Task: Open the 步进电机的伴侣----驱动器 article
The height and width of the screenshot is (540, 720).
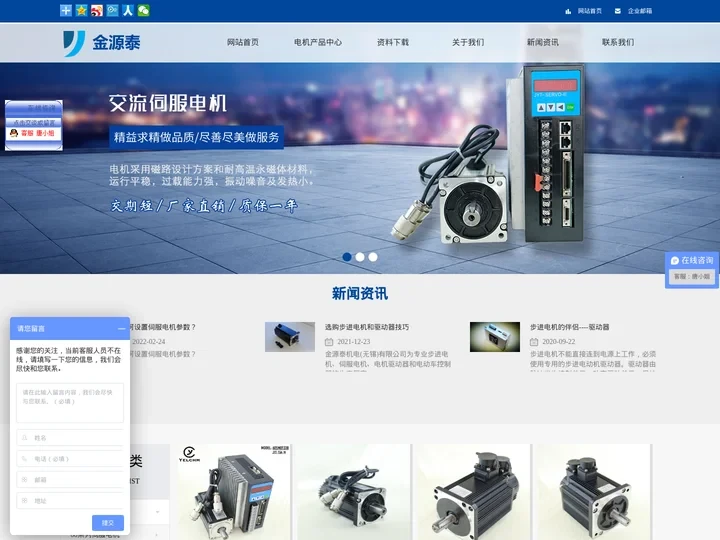Action: point(569,327)
